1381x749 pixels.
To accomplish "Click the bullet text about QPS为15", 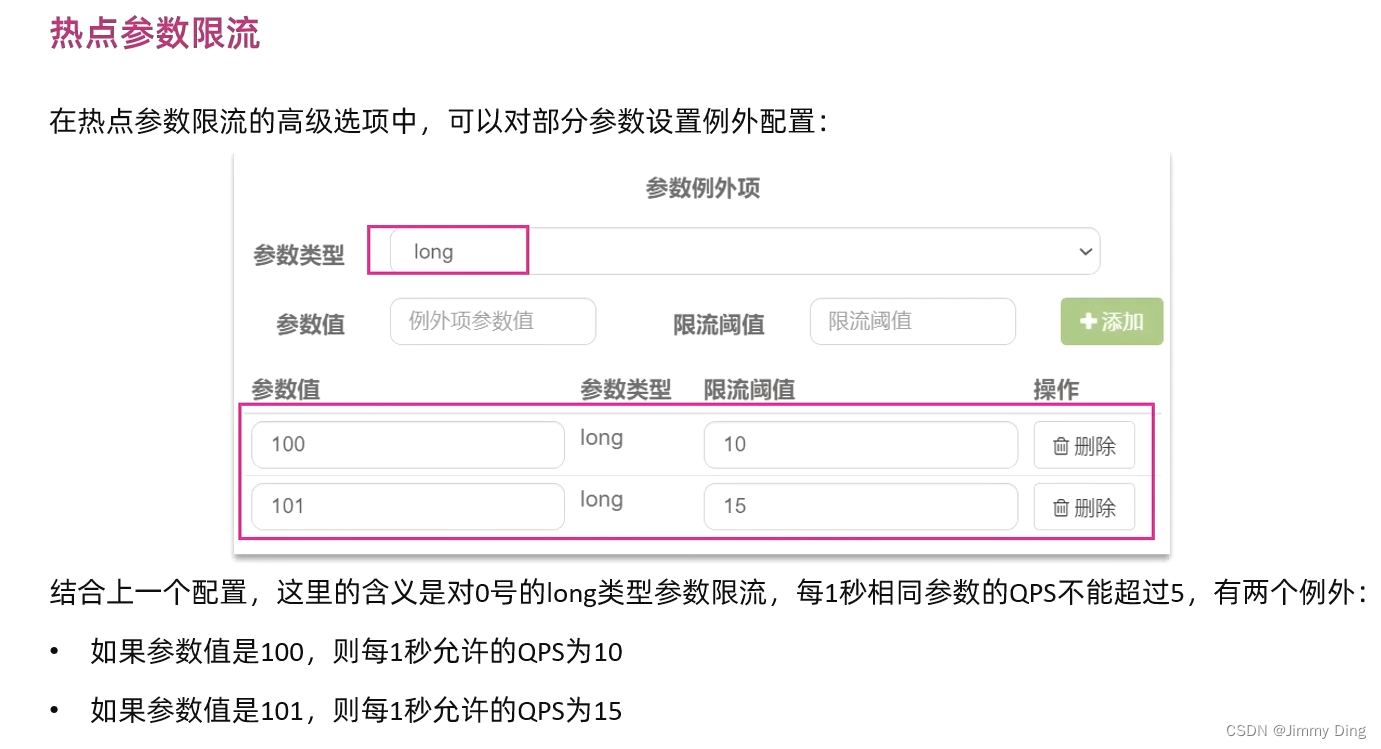I will 356,711.
